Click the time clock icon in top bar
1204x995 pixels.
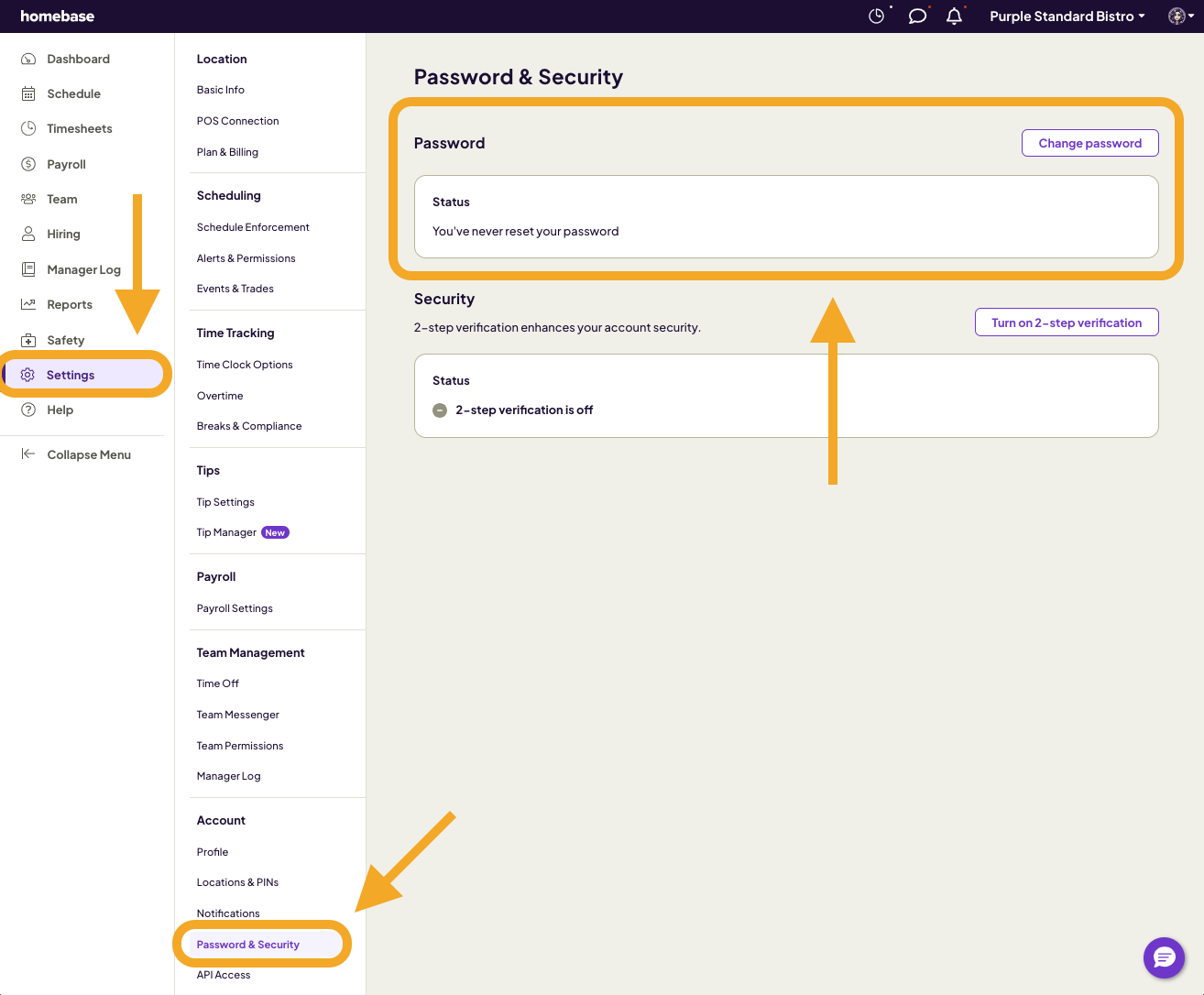coord(877,16)
